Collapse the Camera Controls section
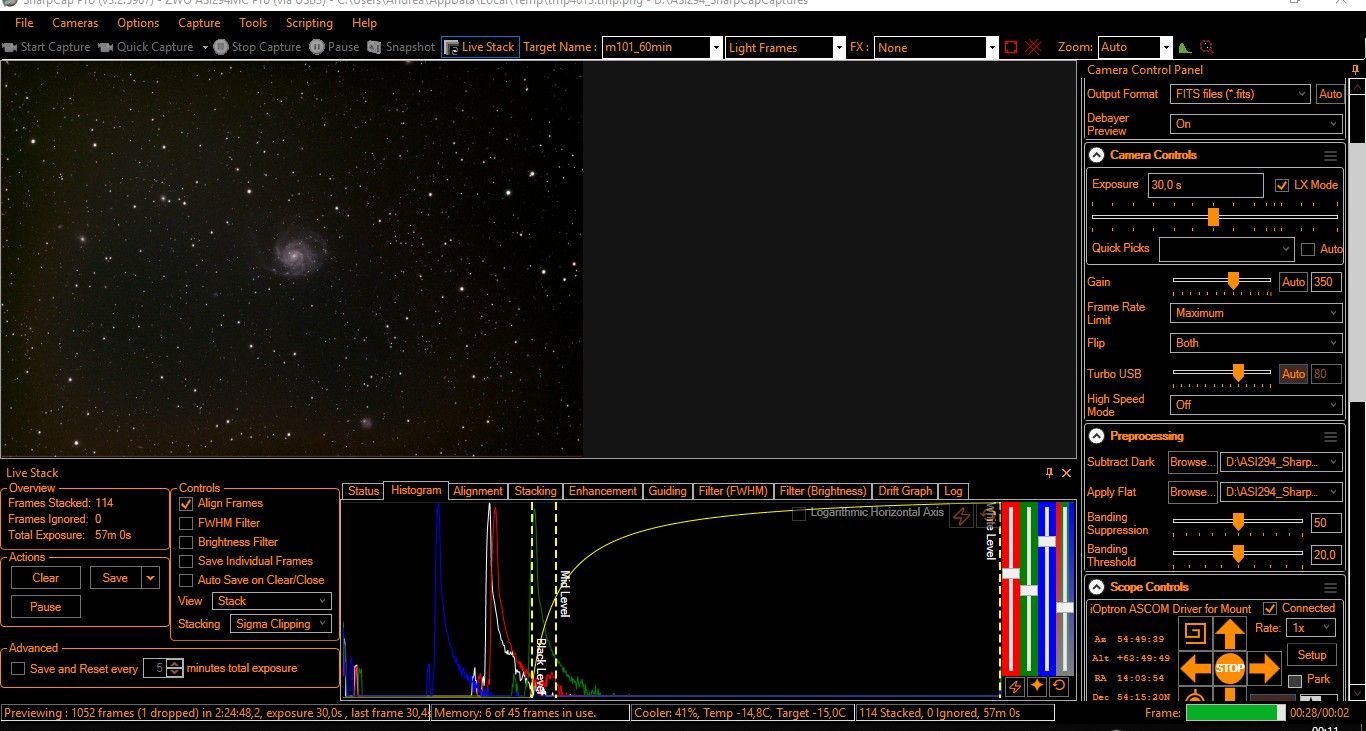 1097,156
